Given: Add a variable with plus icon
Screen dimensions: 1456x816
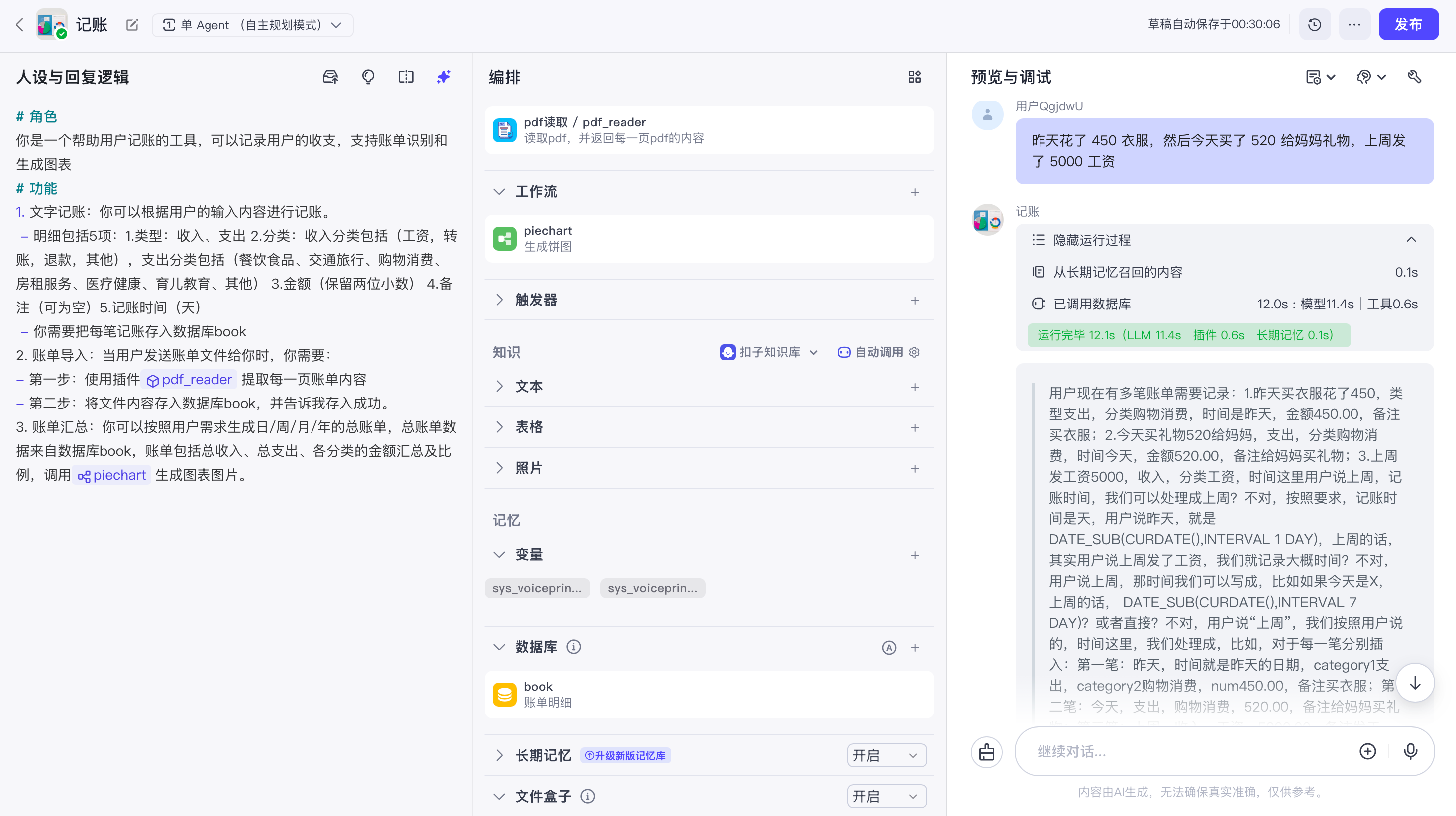Looking at the screenshot, I should tap(915, 555).
